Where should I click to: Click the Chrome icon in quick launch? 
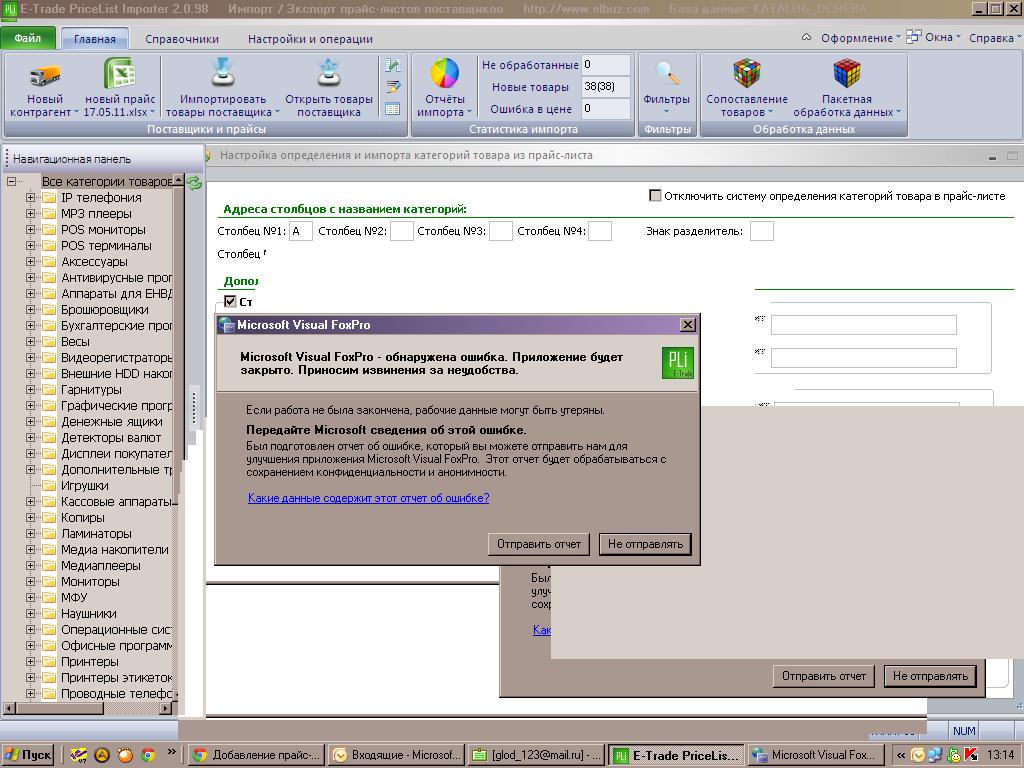point(148,755)
